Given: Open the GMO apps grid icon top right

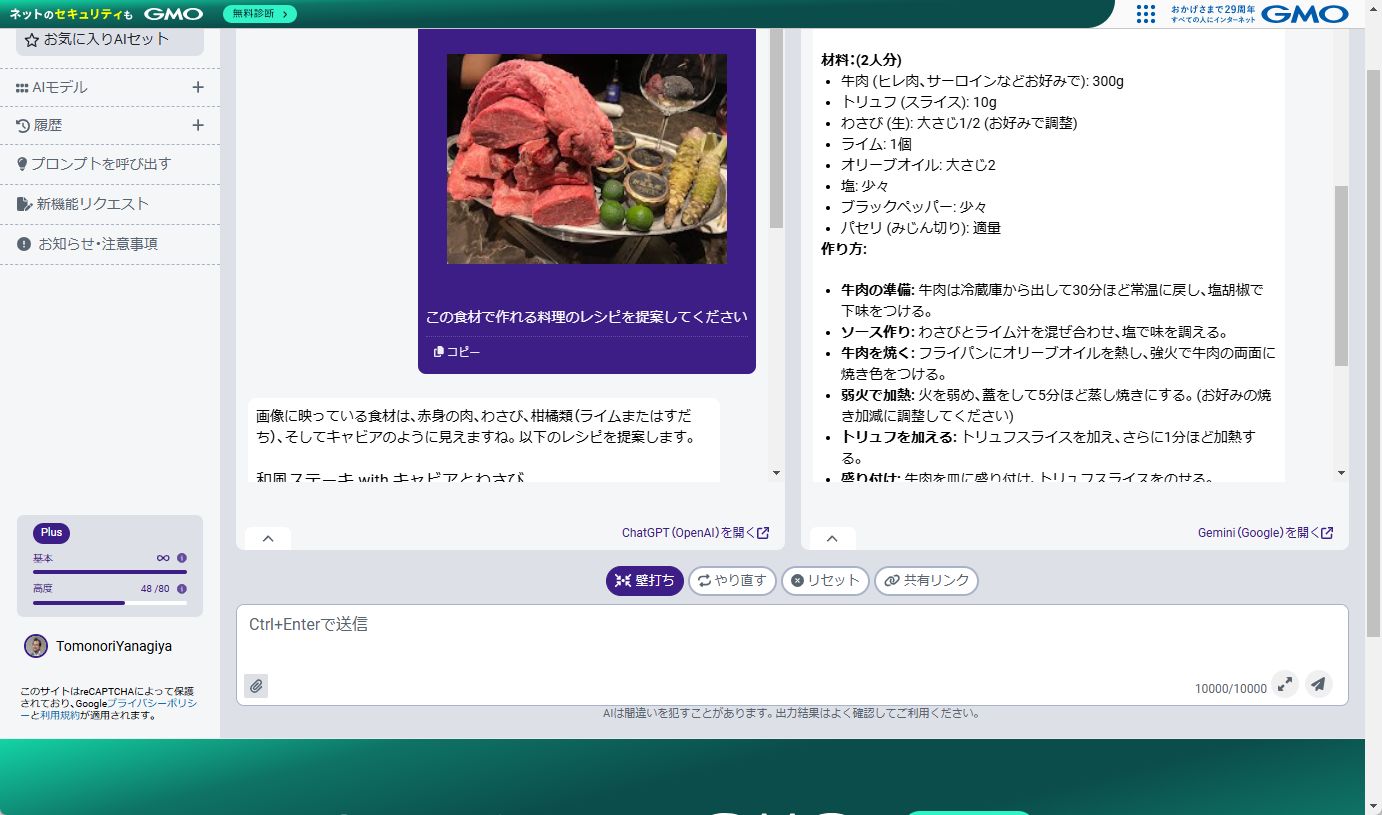Looking at the screenshot, I should pyautogui.click(x=1145, y=14).
